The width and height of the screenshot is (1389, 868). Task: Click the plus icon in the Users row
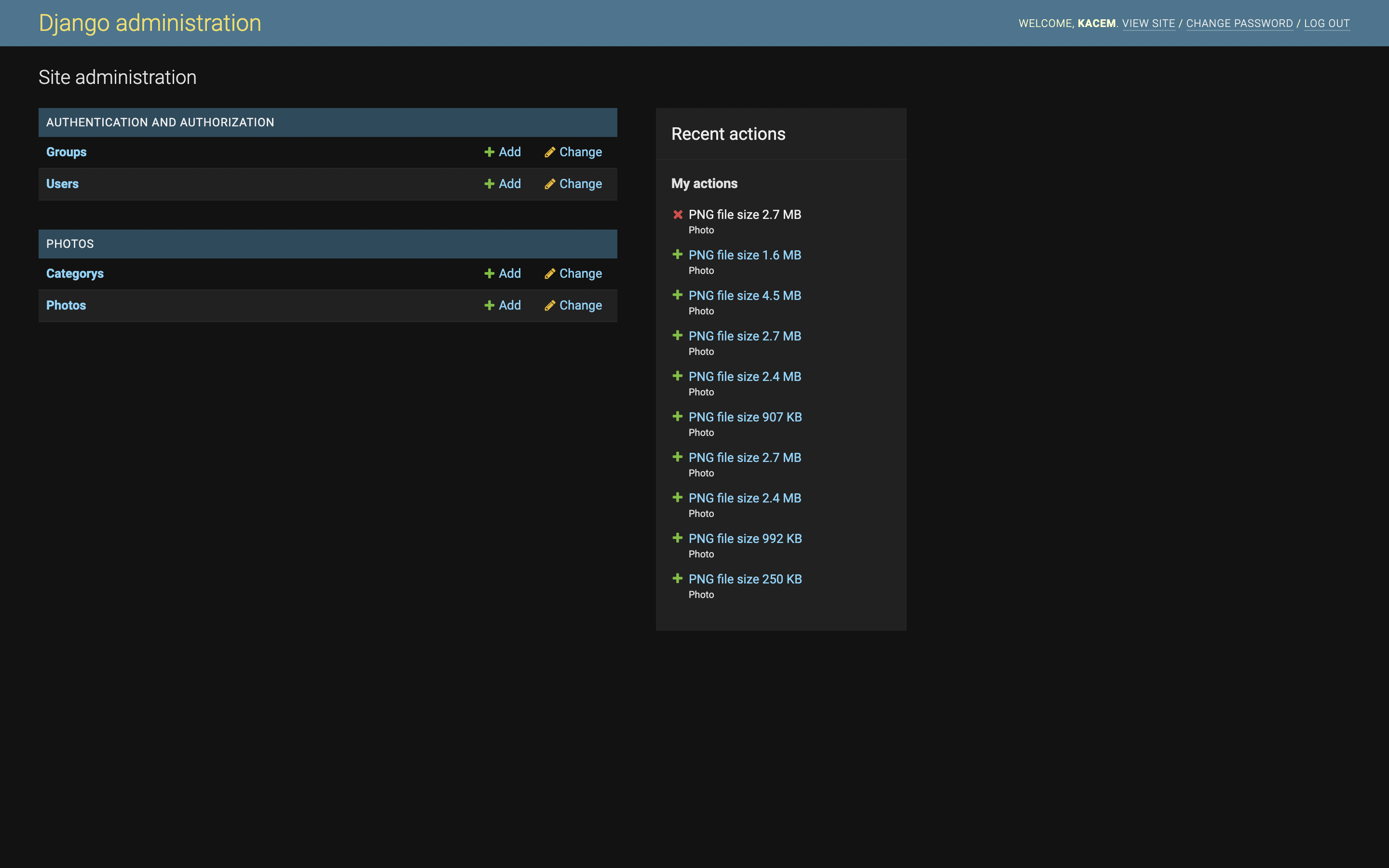tap(489, 184)
